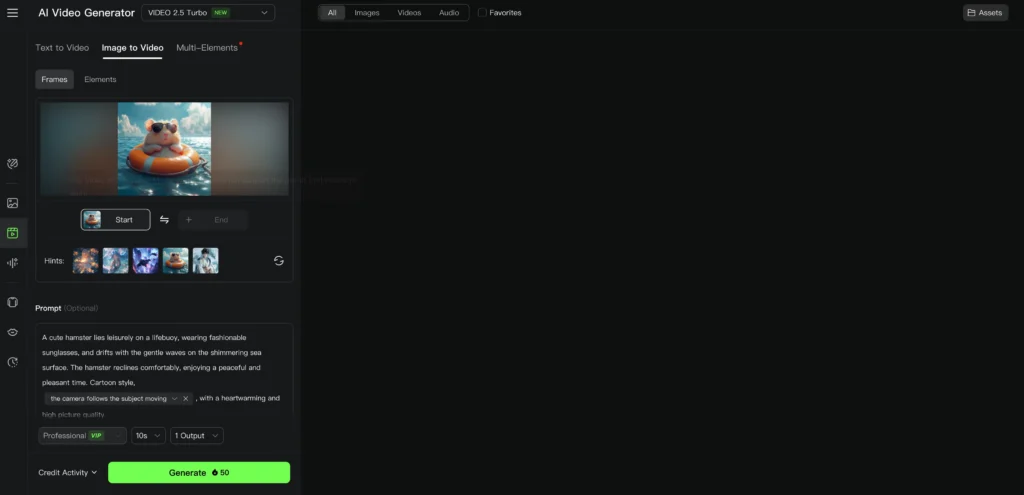Enable the Favorites checkbox
Image resolution: width=1024 pixels, height=495 pixels.
pos(483,13)
